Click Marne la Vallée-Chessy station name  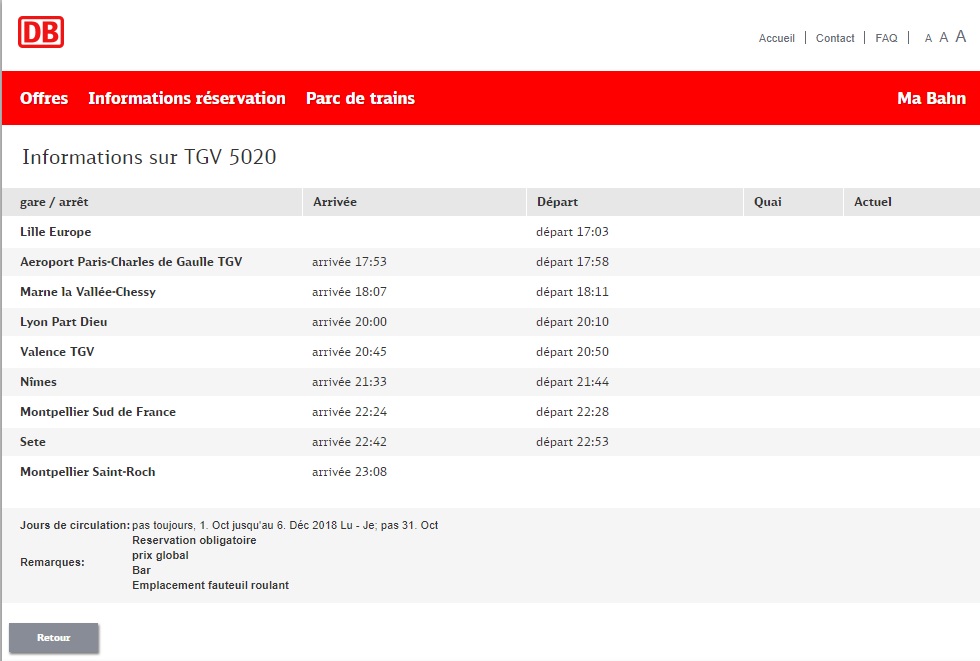88,292
